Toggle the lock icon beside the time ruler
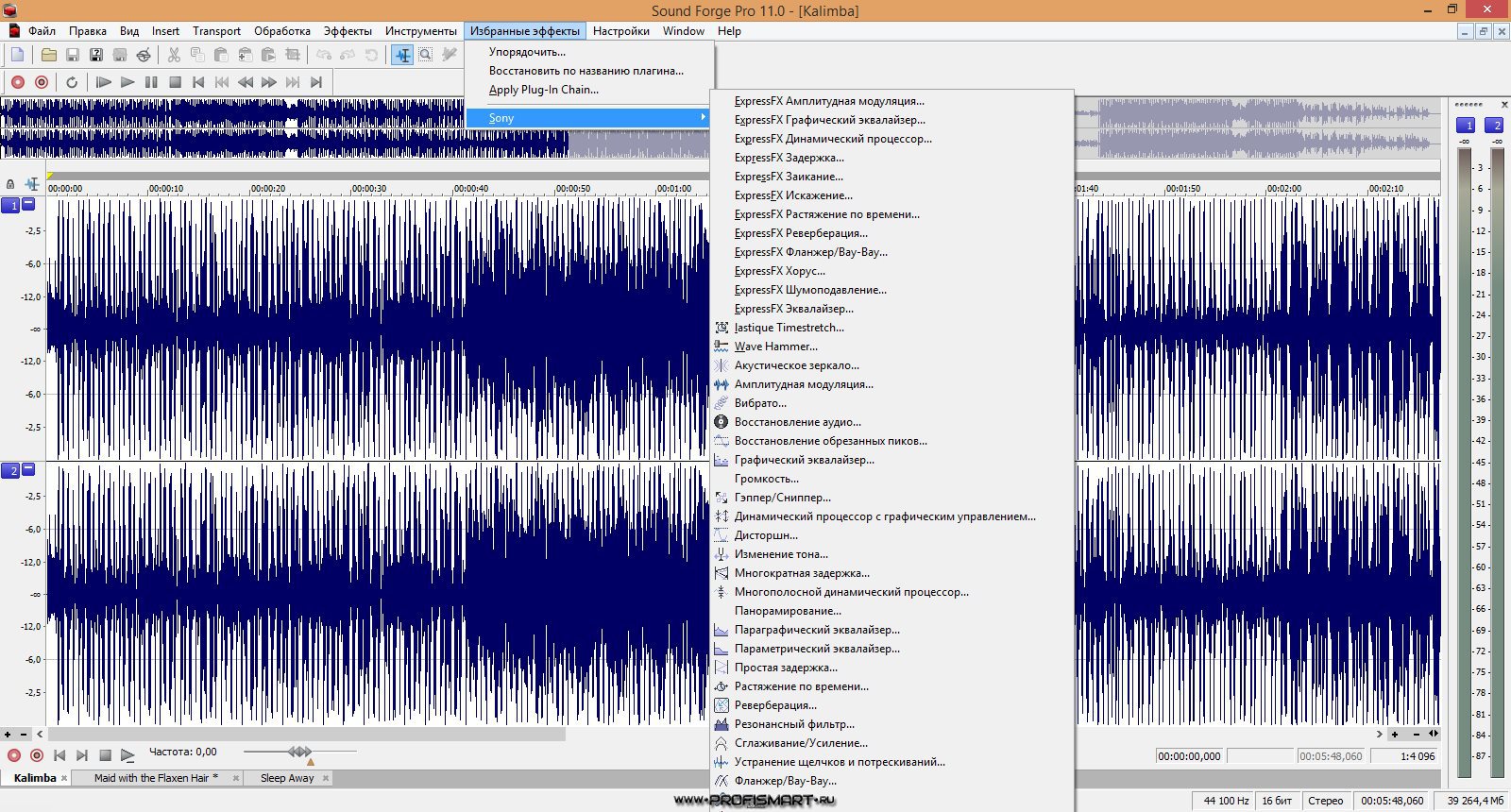The image size is (1511, 812). 10,184
